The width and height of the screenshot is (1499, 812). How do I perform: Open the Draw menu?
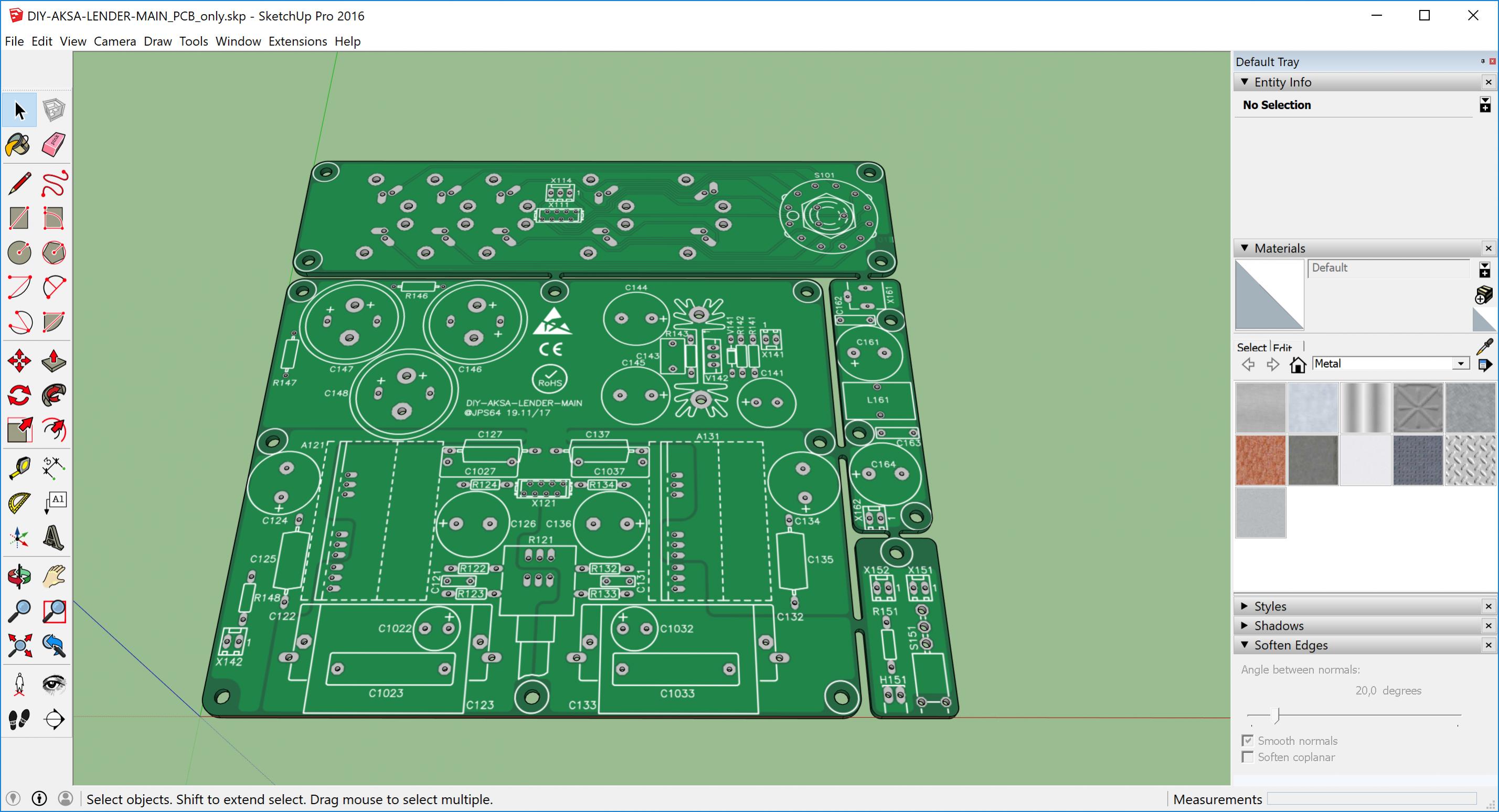(x=158, y=41)
